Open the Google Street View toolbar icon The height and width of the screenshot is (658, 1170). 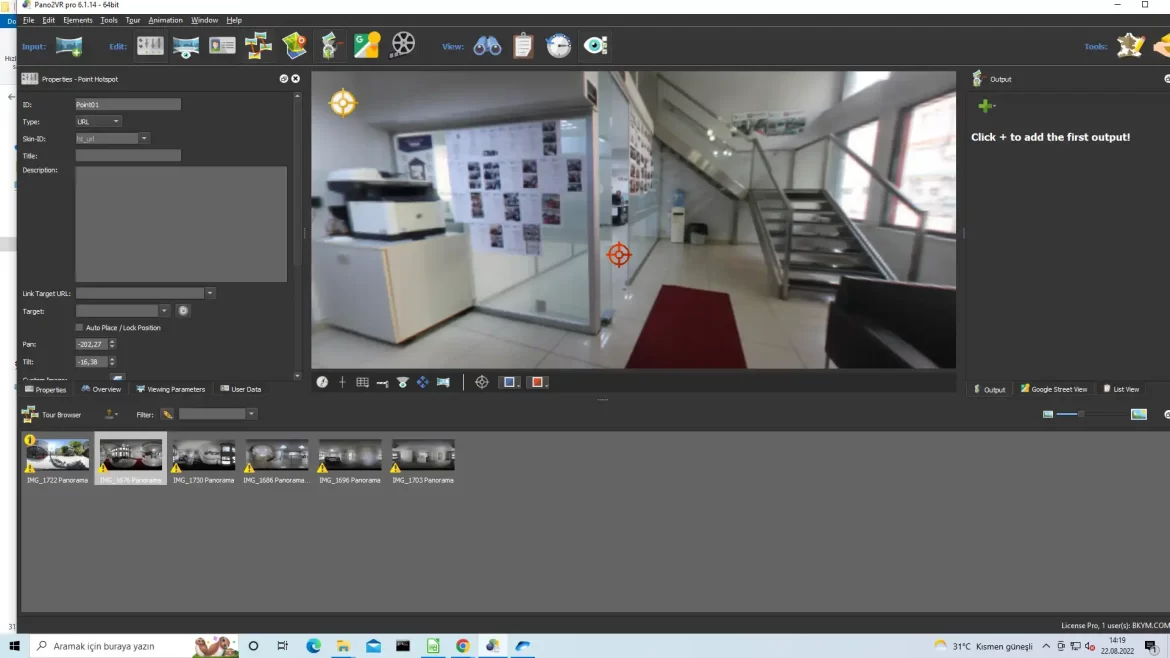pyautogui.click(x=367, y=46)
